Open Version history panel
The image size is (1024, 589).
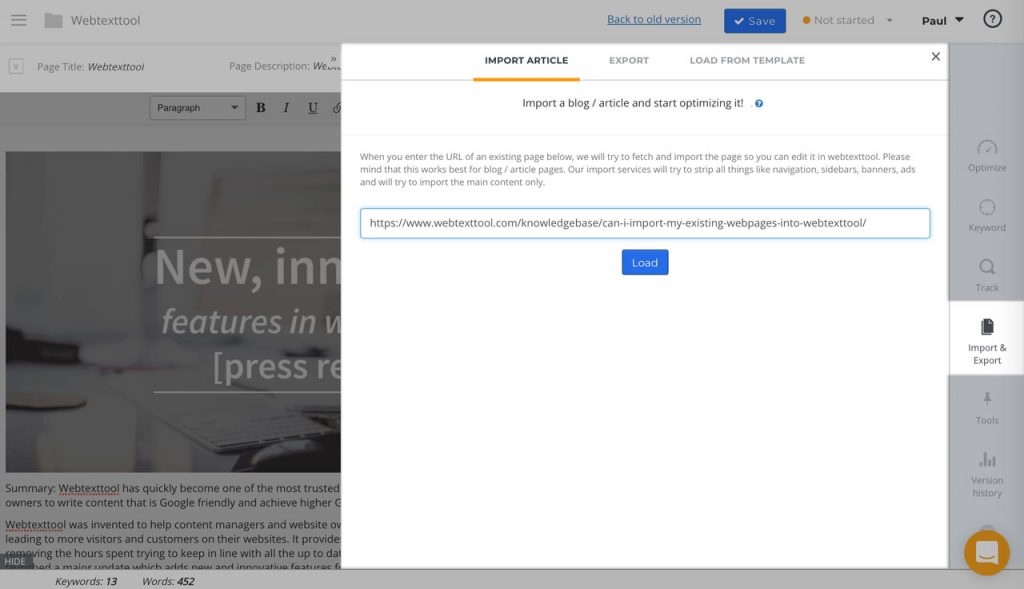point(987,474)
